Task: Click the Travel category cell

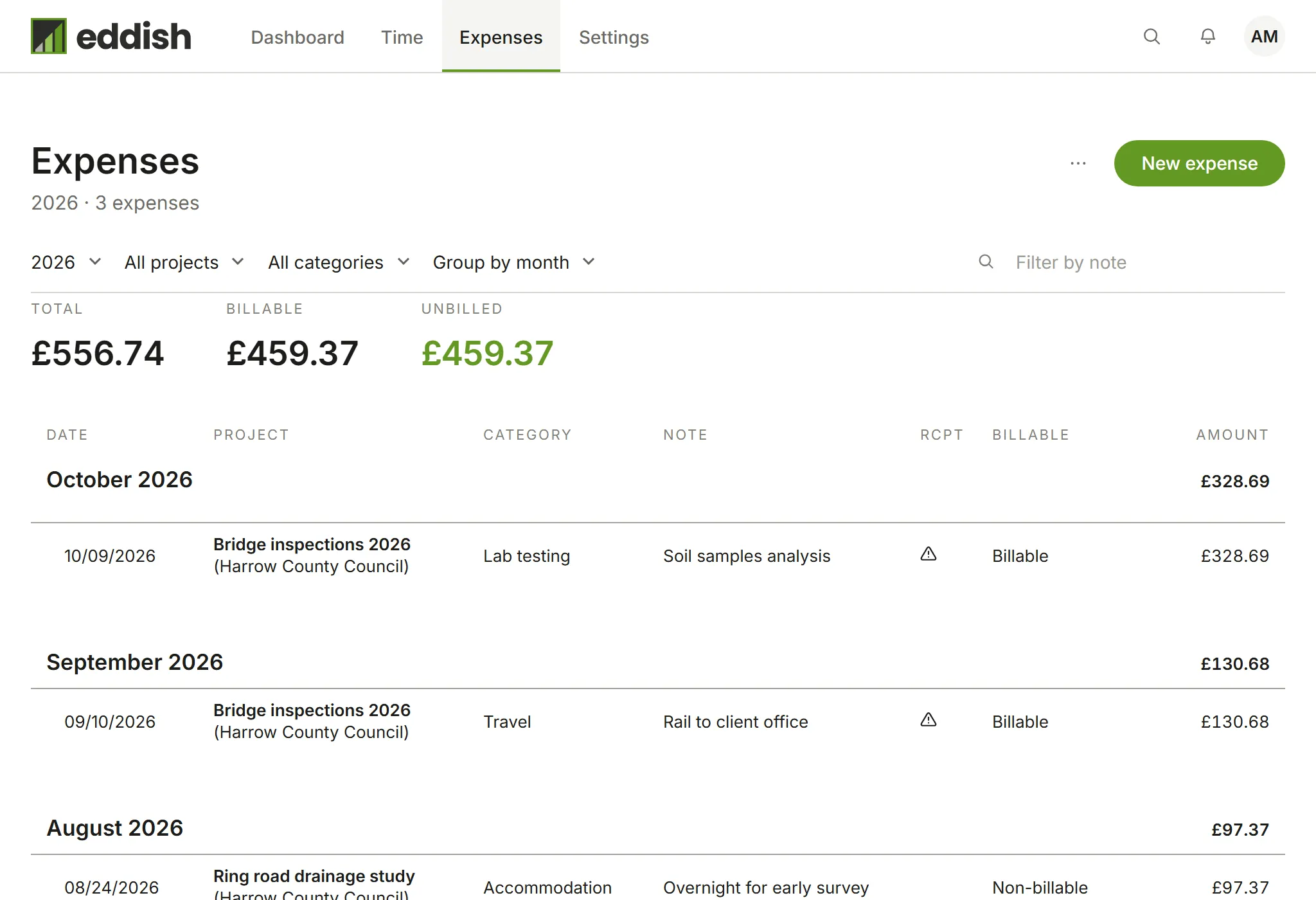Action: coord(507,722)
